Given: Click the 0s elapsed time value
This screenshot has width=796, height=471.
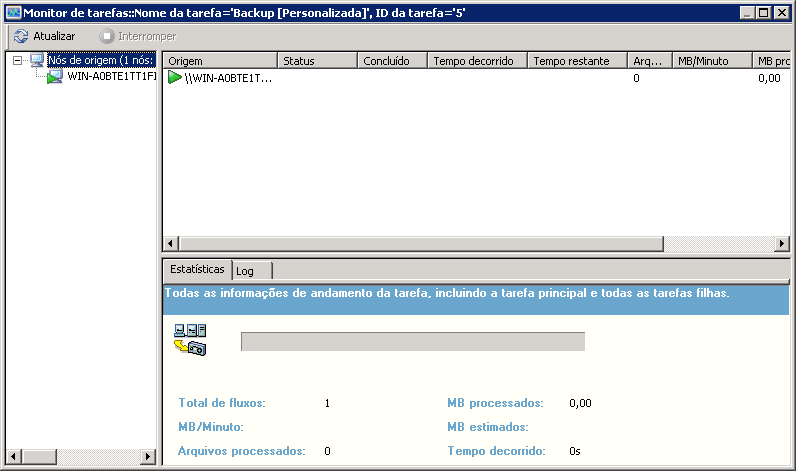Looking at the screenshot, I should pyautogui.click(x=575, y=451).
